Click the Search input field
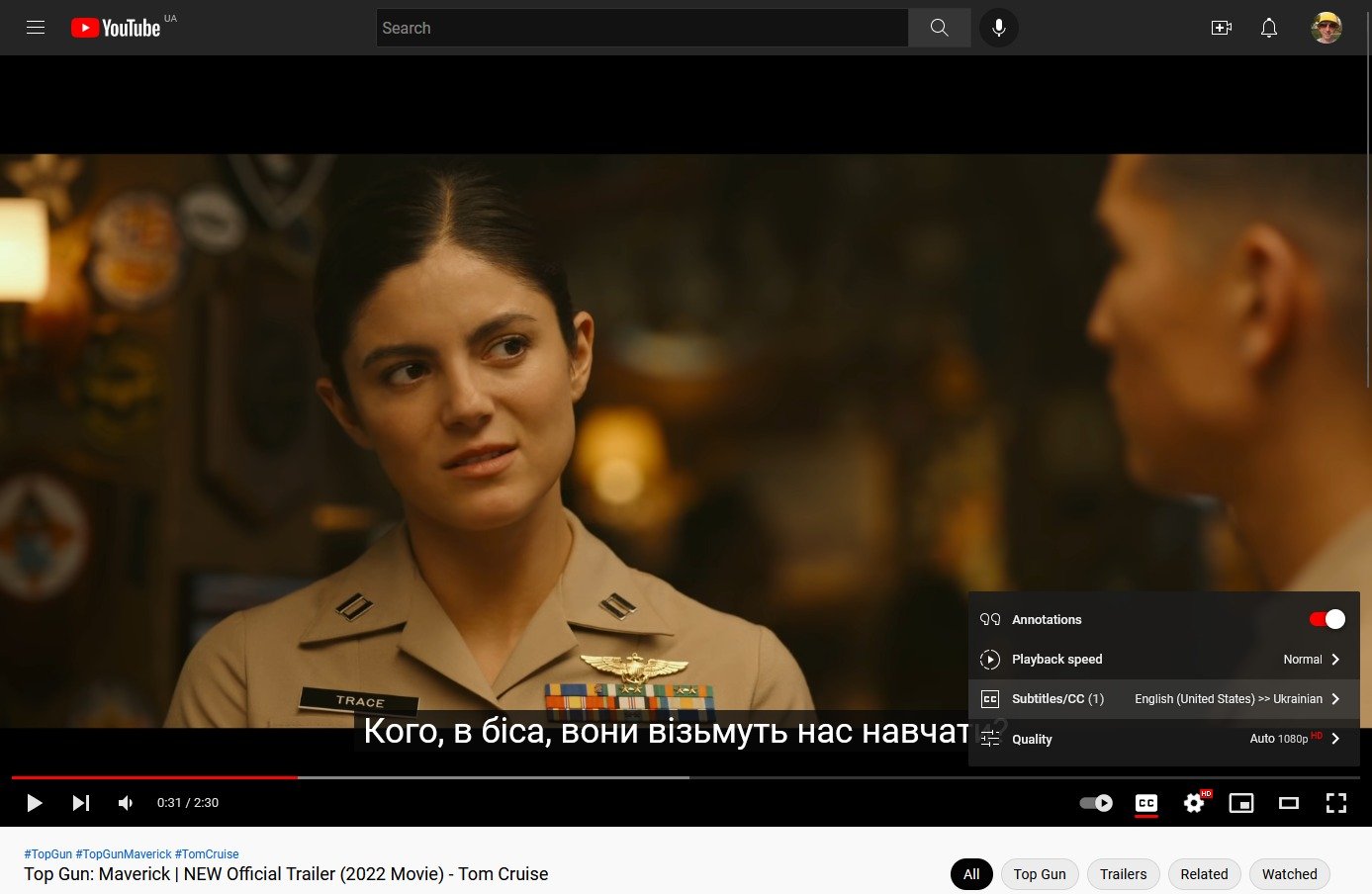This screenshot has height=894, width=1372. tap(642, 28)
